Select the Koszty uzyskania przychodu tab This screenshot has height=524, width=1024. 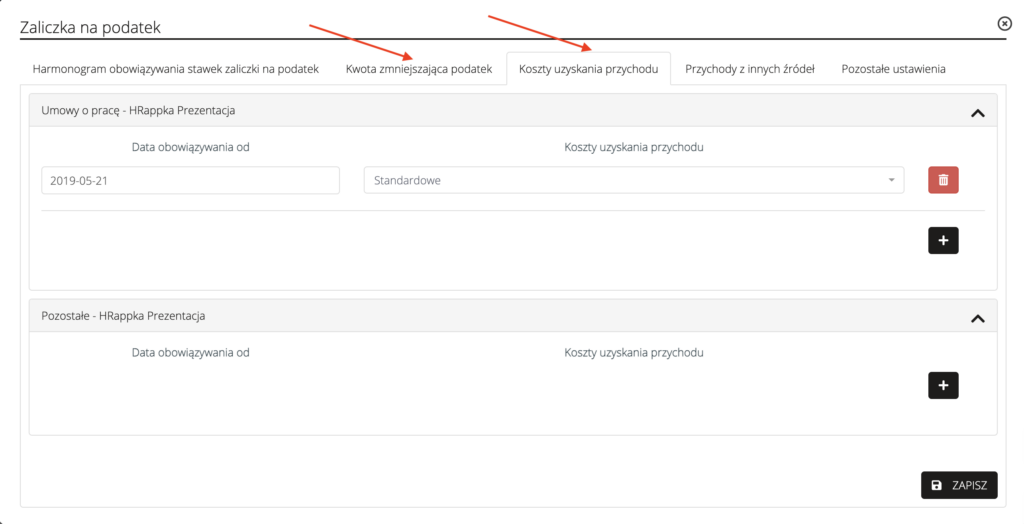click(x=588, y=69)
